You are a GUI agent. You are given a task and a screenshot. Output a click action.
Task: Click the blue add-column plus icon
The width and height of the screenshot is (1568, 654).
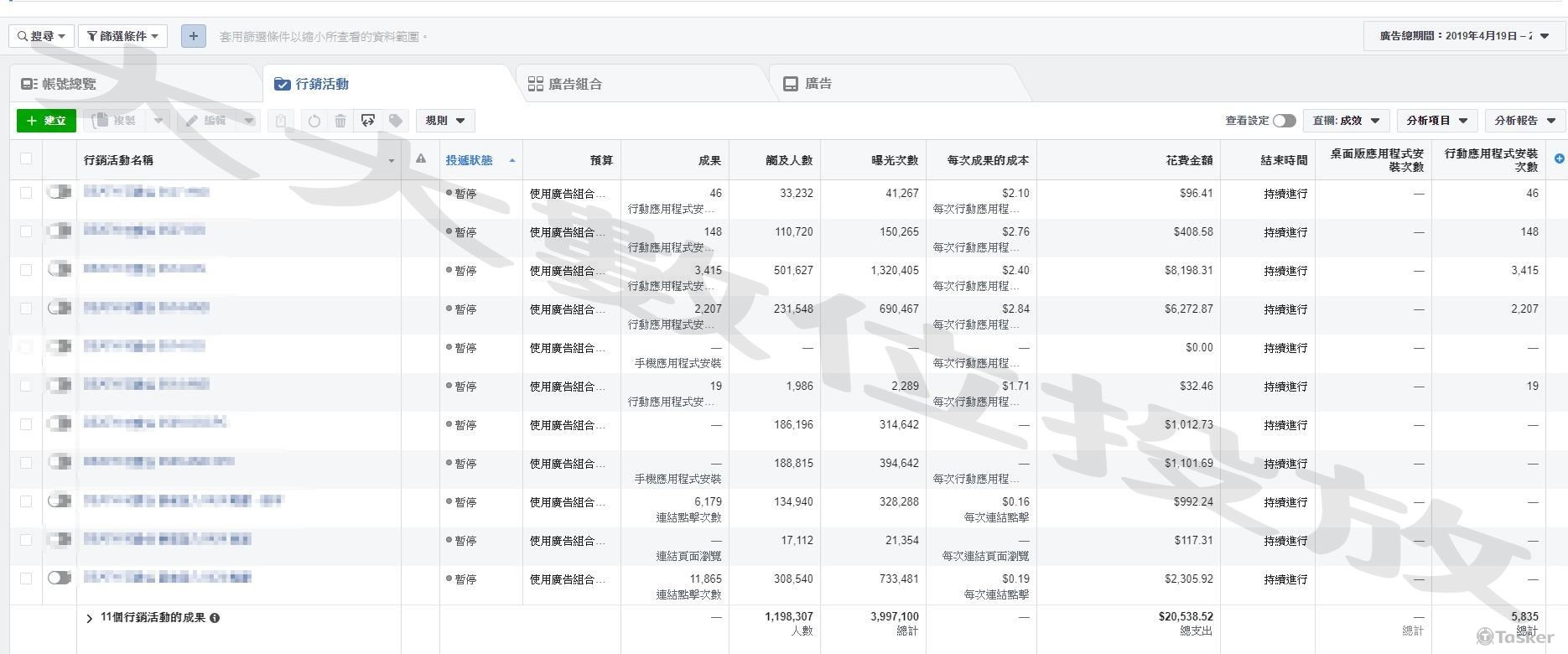(1559, 158)
